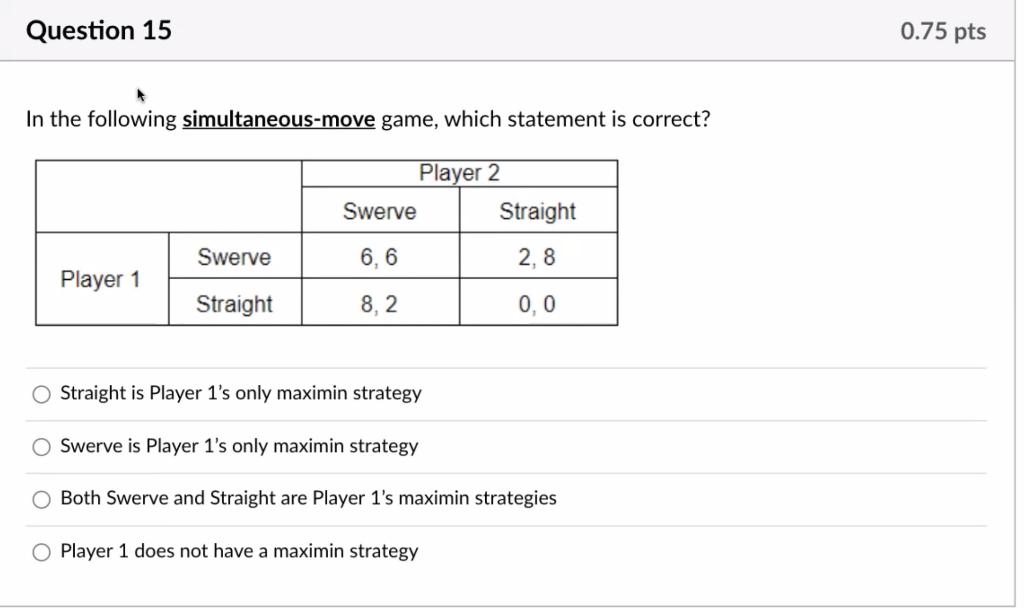The width and height of the screenshot is (1024, 608).
Task: Click the 0.75 pts score label
Action: tap(943, 31)
